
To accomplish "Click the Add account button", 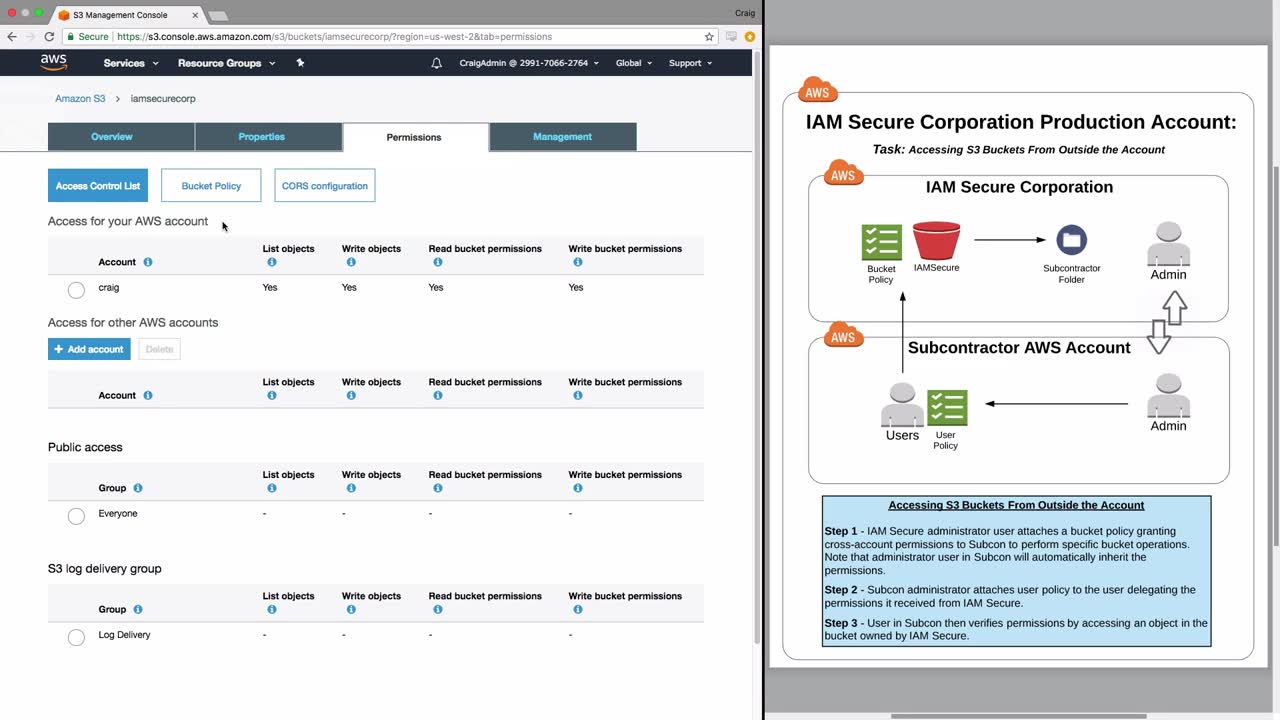I will point(89,349).
